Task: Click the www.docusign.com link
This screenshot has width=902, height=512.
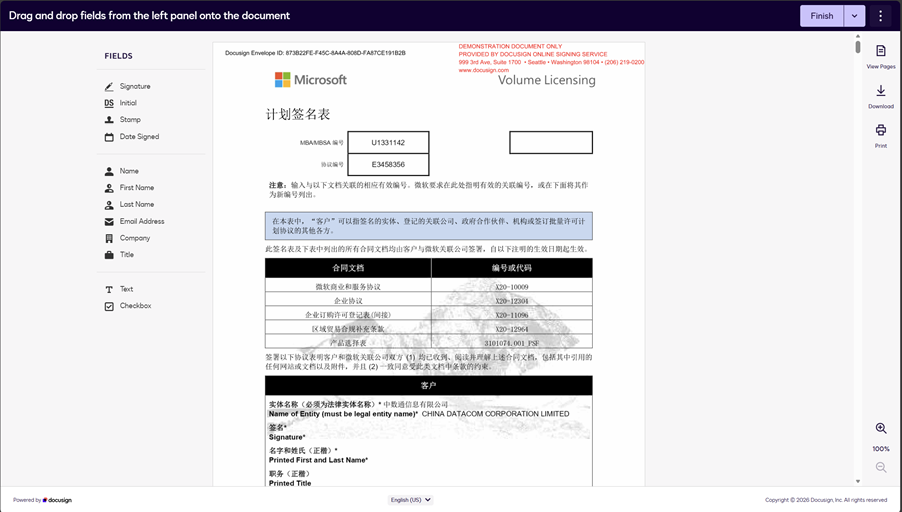Action: (483, 70)
